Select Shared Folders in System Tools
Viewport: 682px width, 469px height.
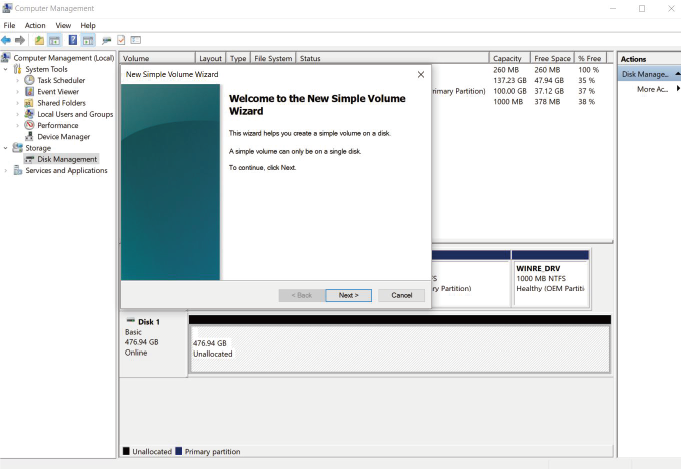(x=61, y=103)
